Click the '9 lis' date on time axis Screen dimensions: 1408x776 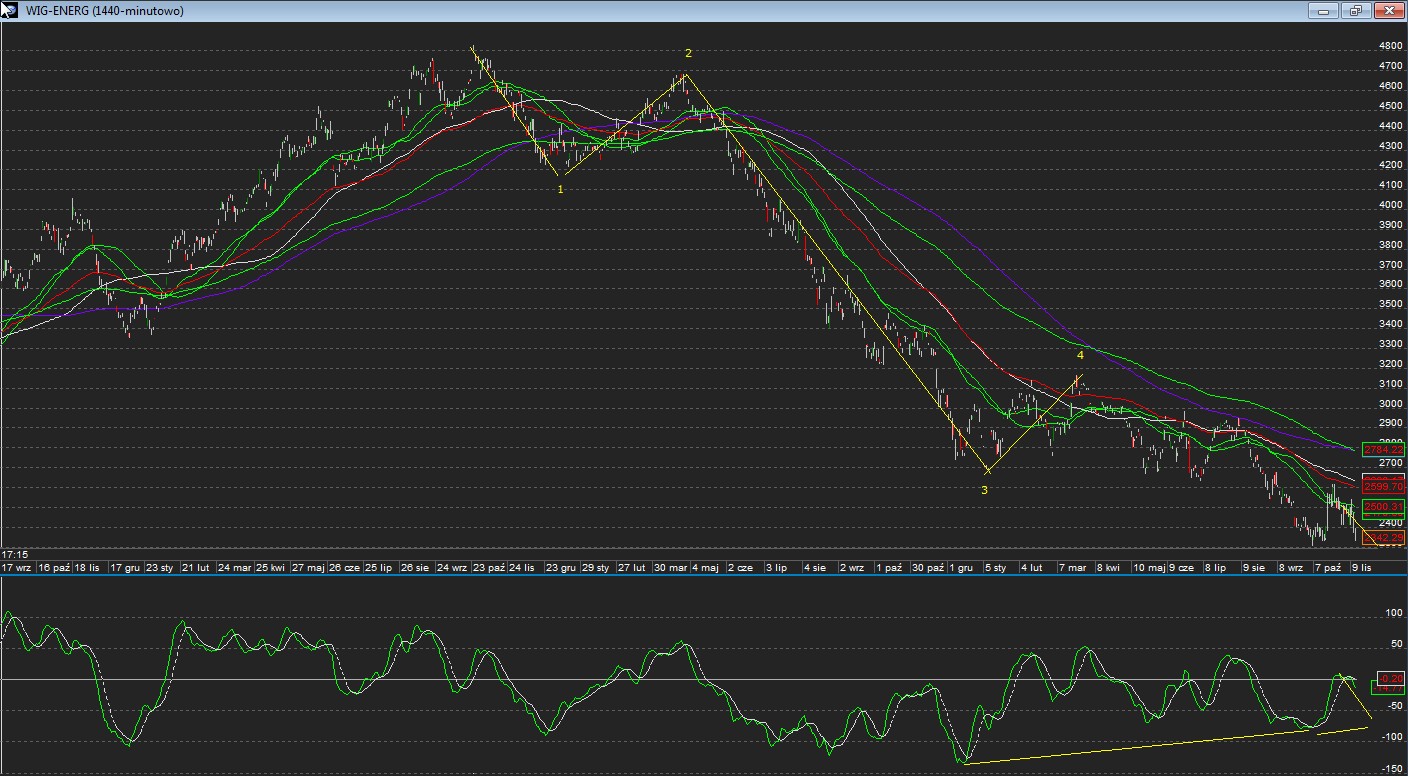[x=1361, y=567]
